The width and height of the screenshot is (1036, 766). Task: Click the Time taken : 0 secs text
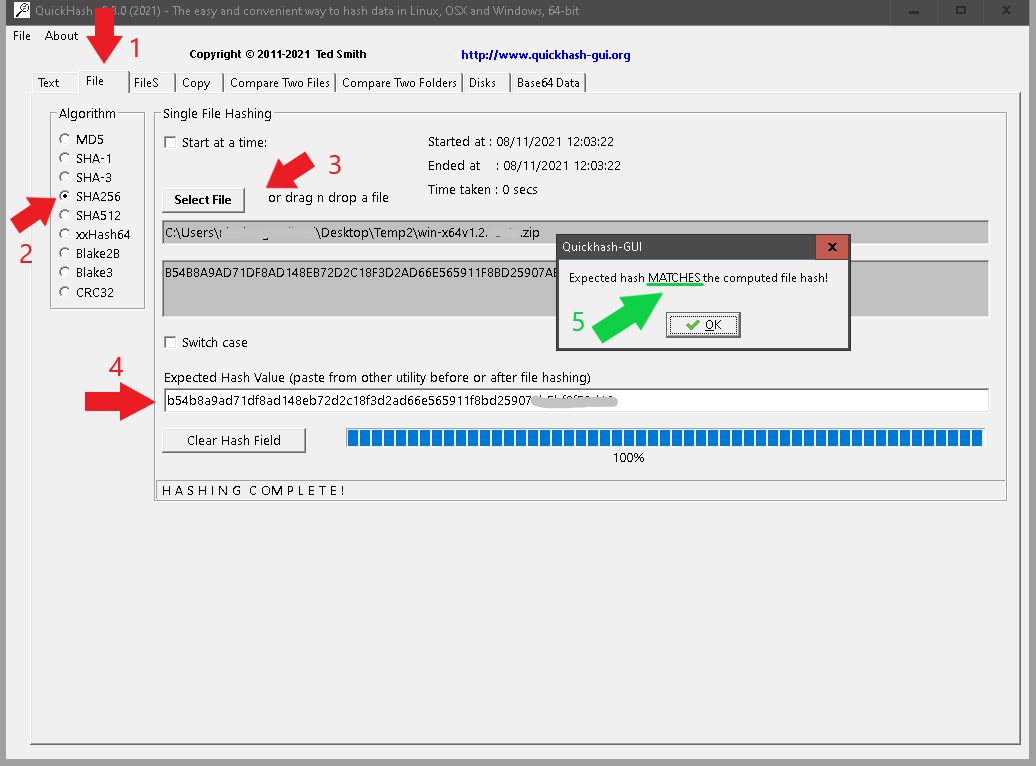coord(482,190)
